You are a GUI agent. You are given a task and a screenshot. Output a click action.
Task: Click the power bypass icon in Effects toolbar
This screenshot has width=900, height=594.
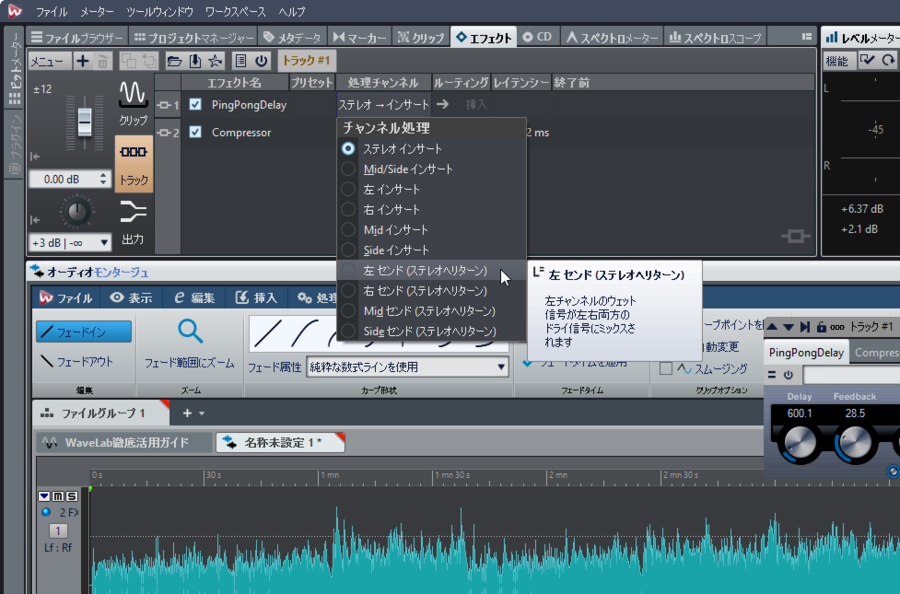(261, 61)
